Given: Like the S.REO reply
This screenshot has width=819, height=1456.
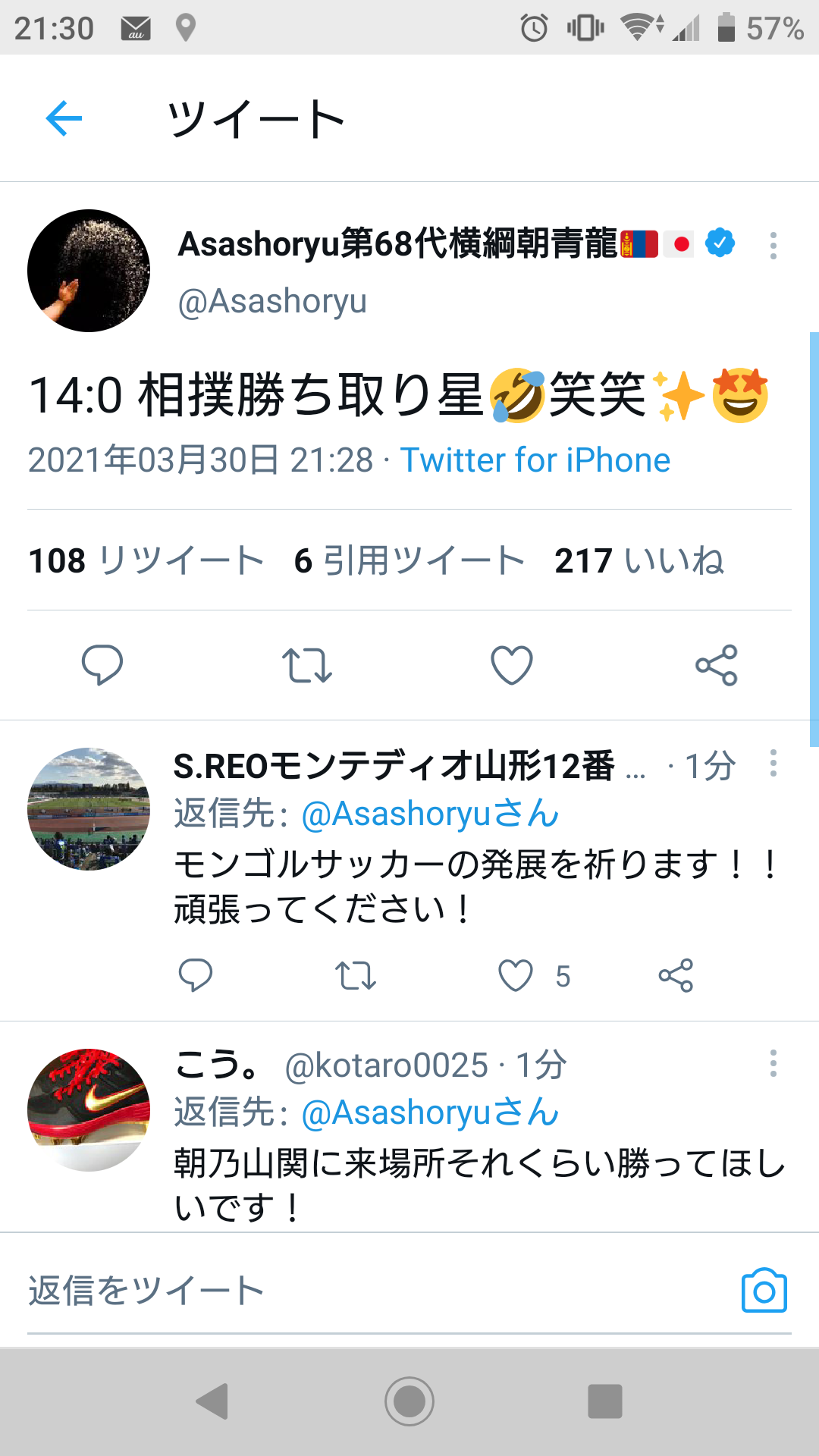Looking at the screenshot, I should pyautogui.click(x=516, y=975).
